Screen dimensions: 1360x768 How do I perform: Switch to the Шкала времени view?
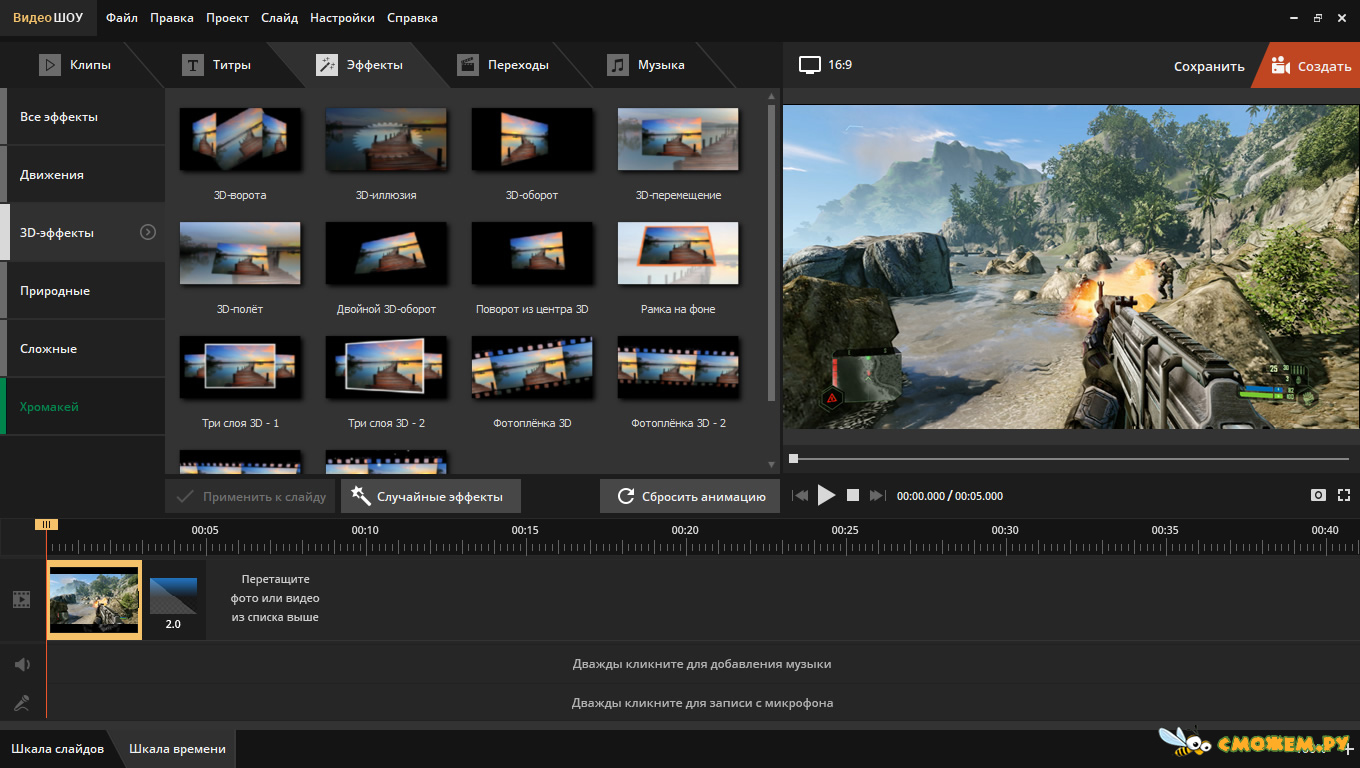coord(177,749)
